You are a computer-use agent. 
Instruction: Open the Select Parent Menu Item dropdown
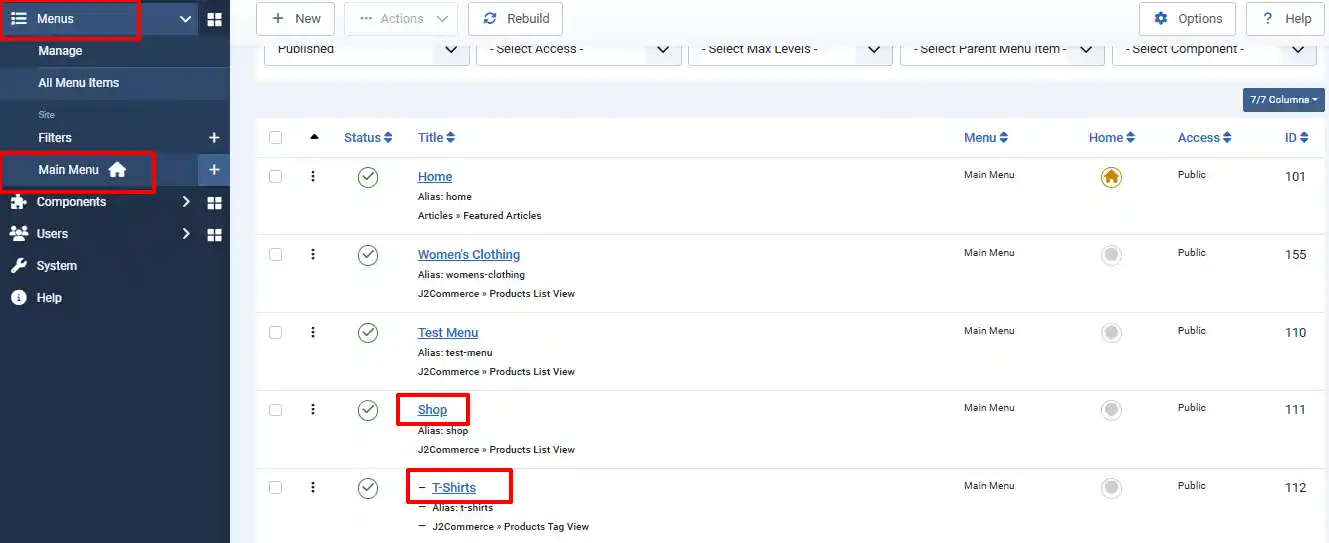(x=1003, y=49)
